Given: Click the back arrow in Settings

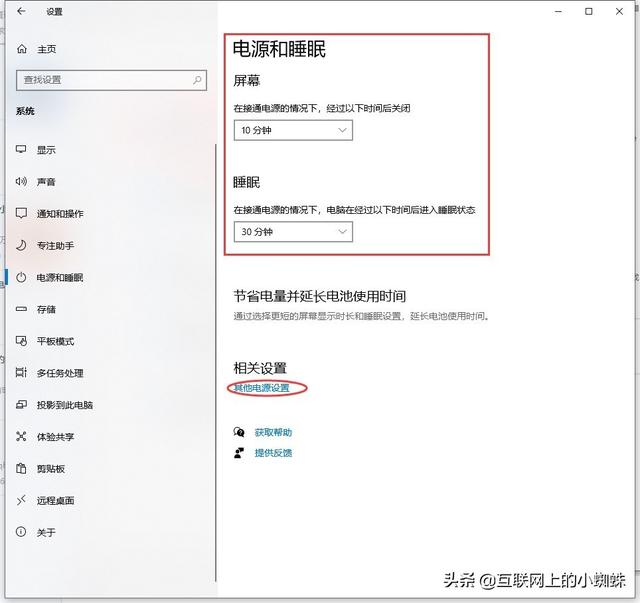Looking at the screenshot, I should click(21, 11).
